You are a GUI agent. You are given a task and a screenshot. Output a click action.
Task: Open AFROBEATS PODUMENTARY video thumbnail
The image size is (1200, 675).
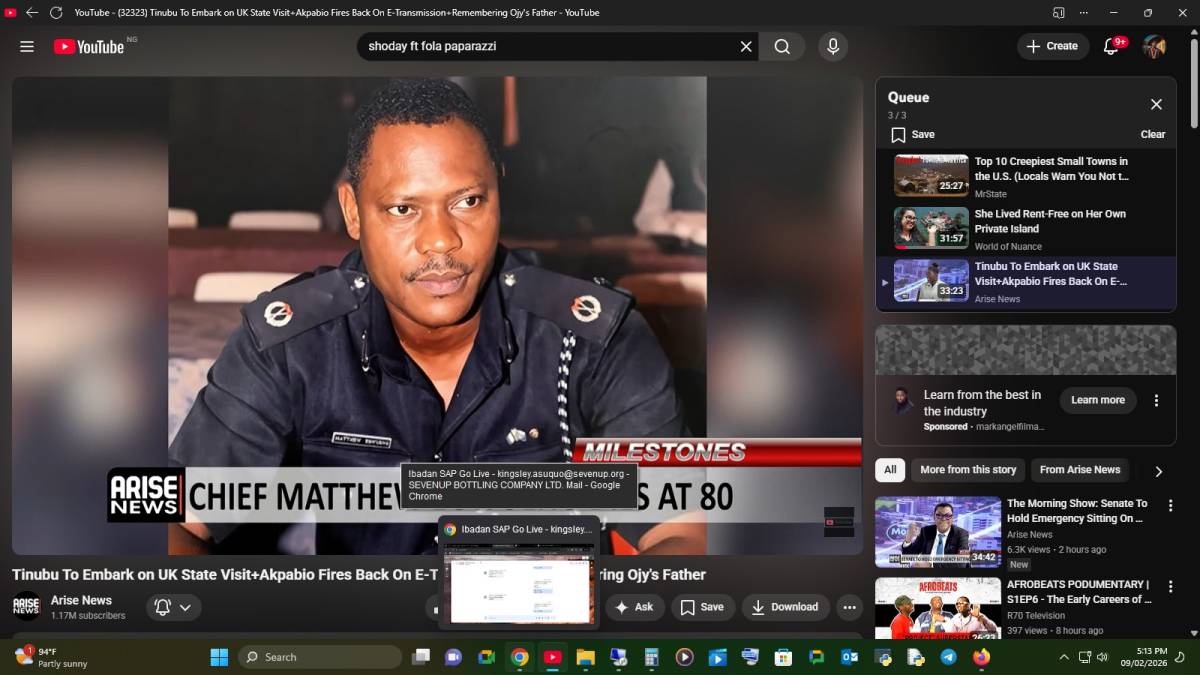938,608
